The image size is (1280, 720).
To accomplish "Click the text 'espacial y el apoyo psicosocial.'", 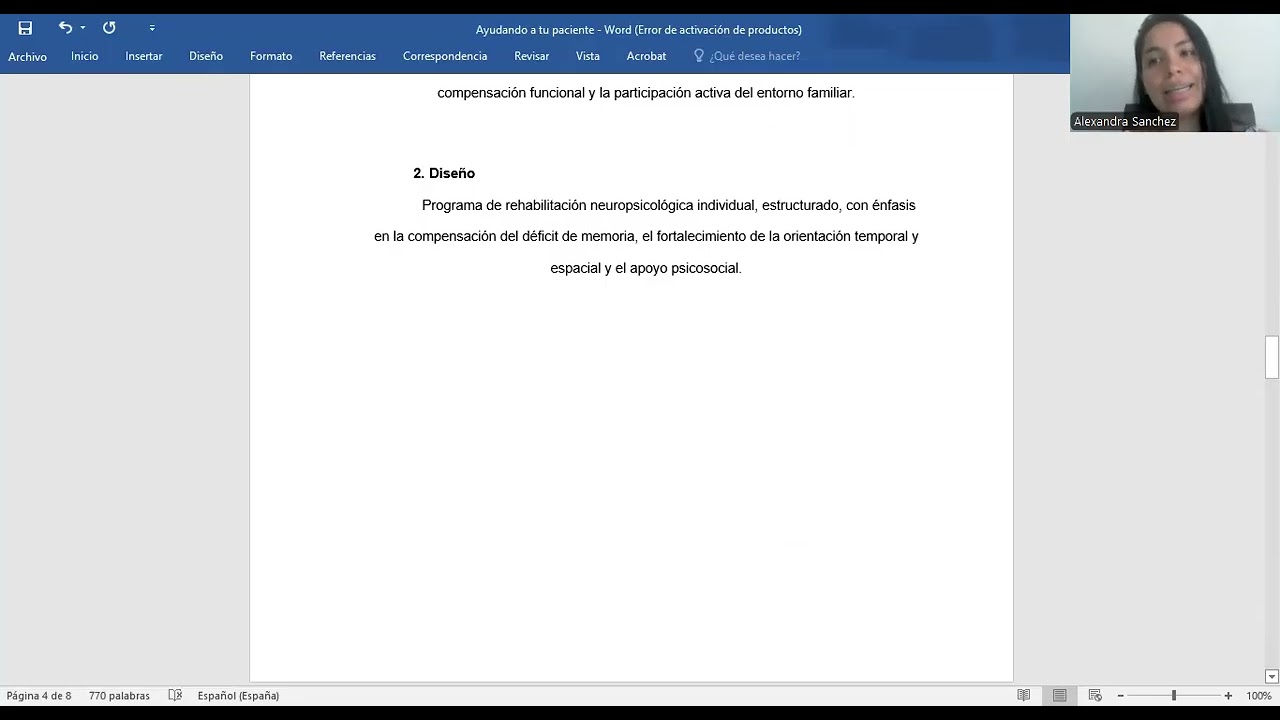I will pos(646,268).
